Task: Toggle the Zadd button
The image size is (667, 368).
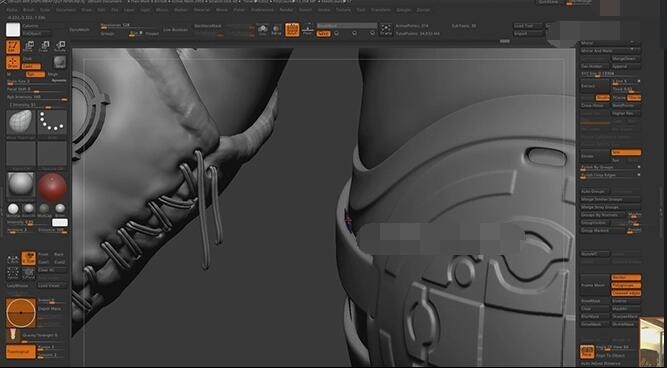Action: pyautogui.click(x=31, y=66)
